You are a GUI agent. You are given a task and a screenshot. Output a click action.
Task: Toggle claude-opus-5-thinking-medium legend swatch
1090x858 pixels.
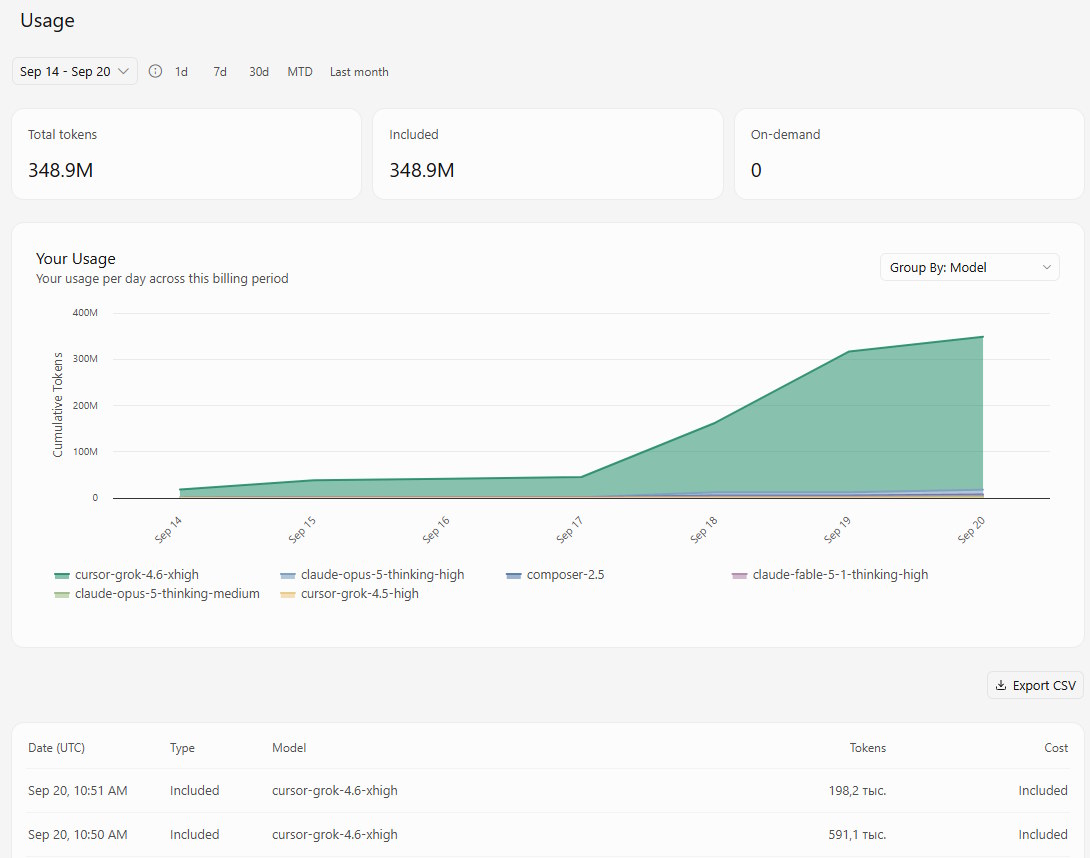coord(62,594)
